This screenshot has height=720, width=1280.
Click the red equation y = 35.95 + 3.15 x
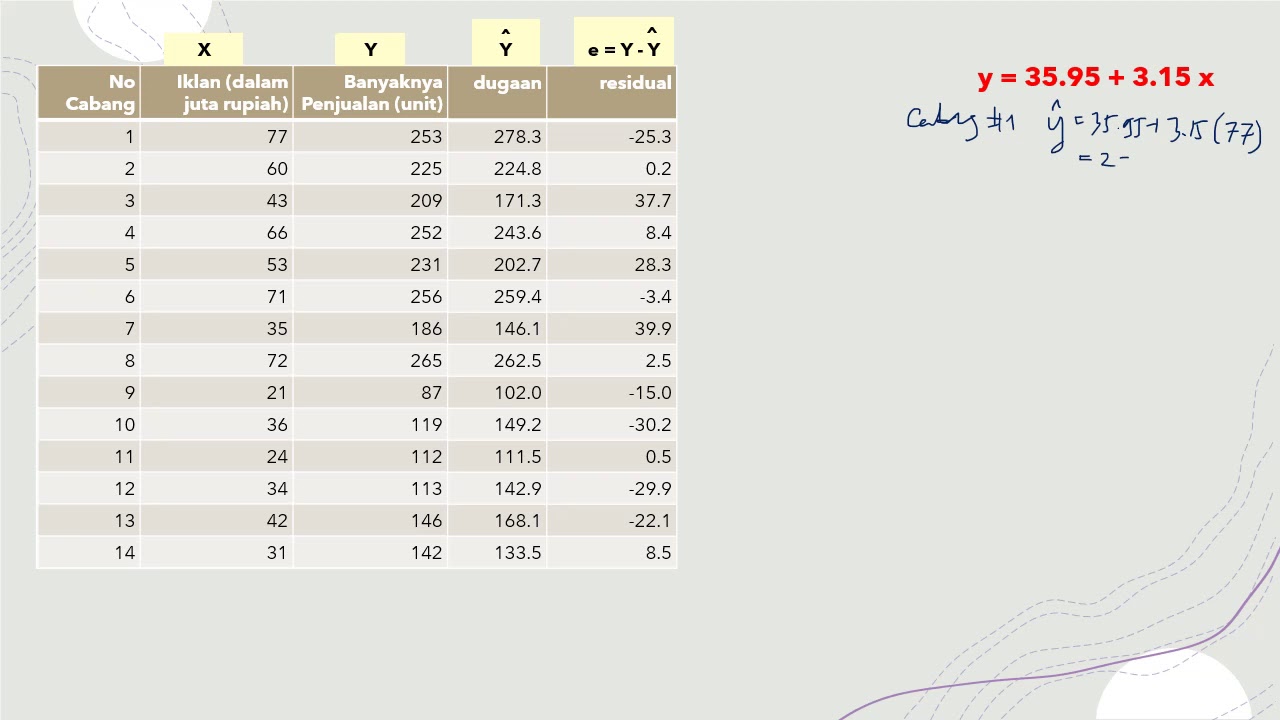[1096, 78]
